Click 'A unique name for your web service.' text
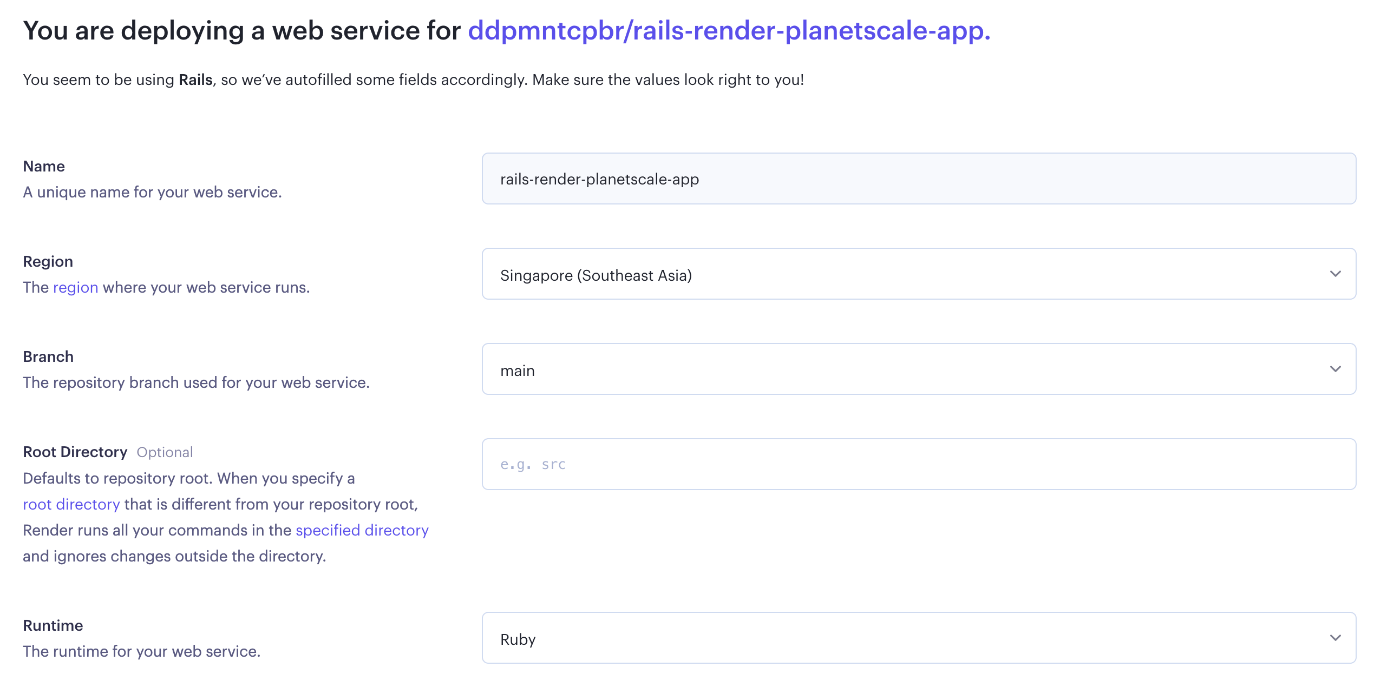 152,192
